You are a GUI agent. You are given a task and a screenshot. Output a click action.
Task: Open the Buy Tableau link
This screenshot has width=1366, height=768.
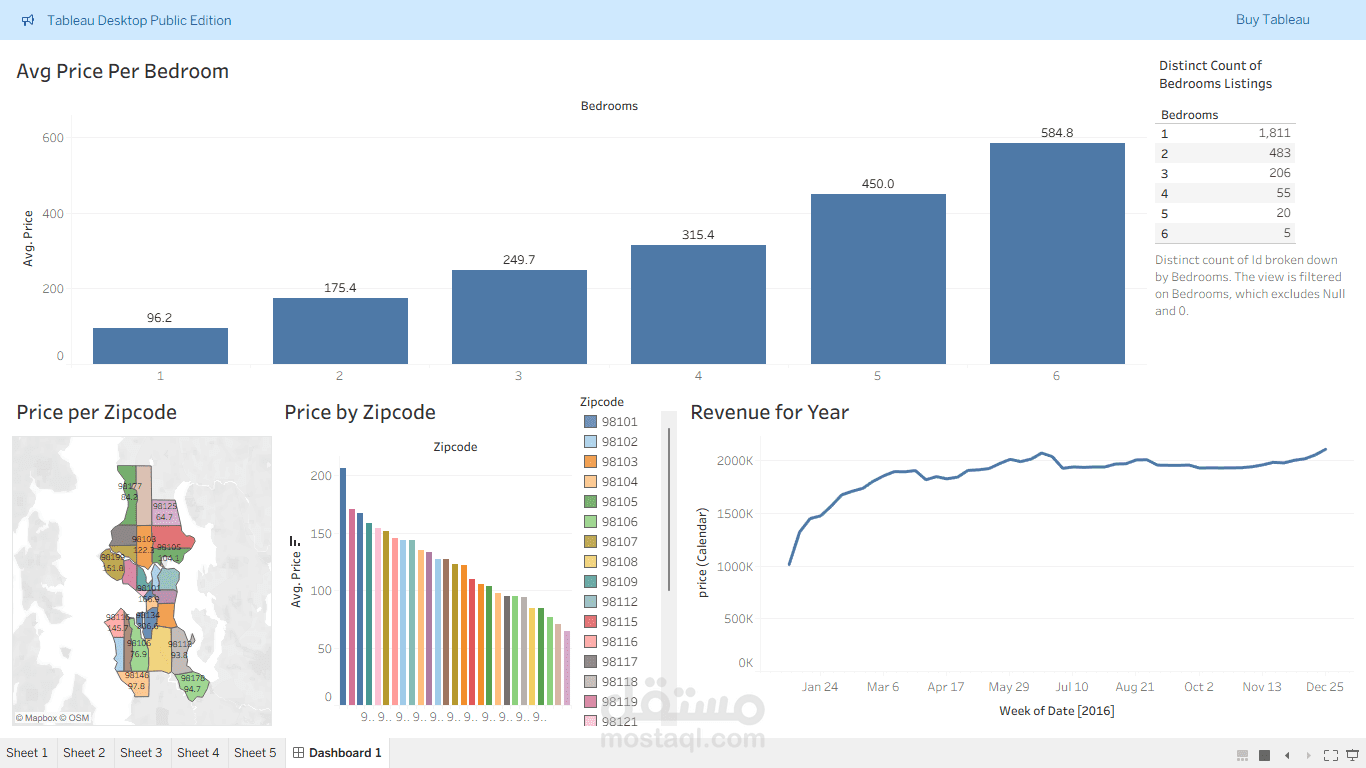(1272, 20)
